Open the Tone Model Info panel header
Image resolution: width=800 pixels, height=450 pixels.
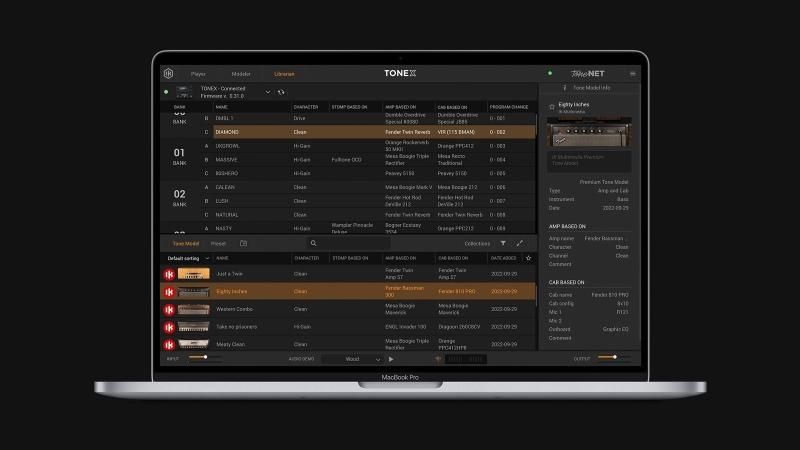[x=590, y=88]
